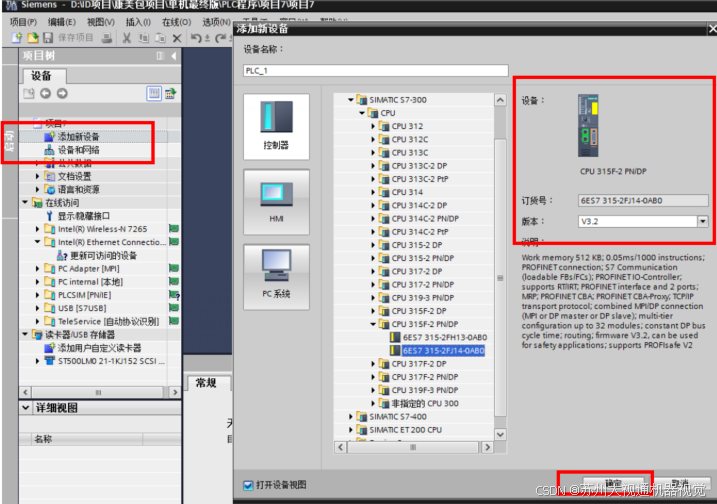The height and width of the screenshot is (504, 717).
Task: Click the Cut scissors icon
Action: point(127,38)
